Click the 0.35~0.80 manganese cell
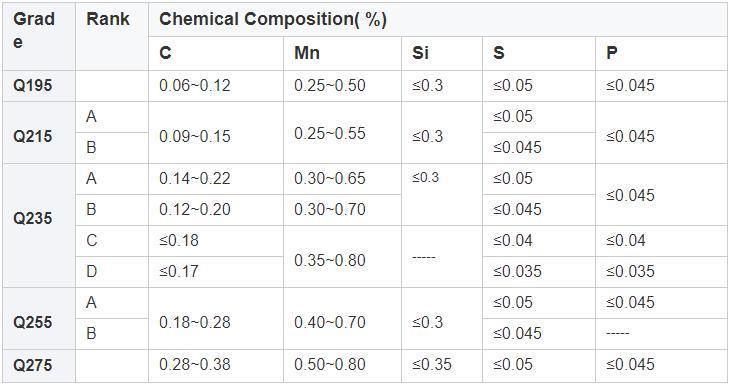The height and width of the screenshot is (386, 732). (342, 256)
